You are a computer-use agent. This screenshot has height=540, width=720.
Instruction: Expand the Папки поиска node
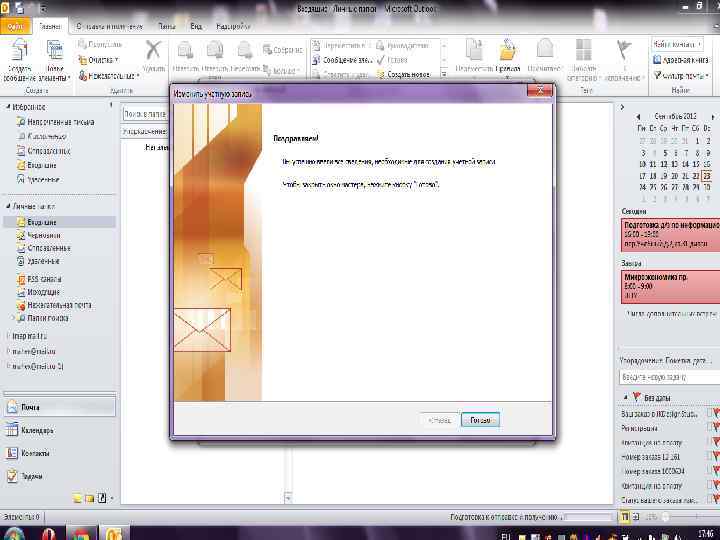click(x=12, y=318)
